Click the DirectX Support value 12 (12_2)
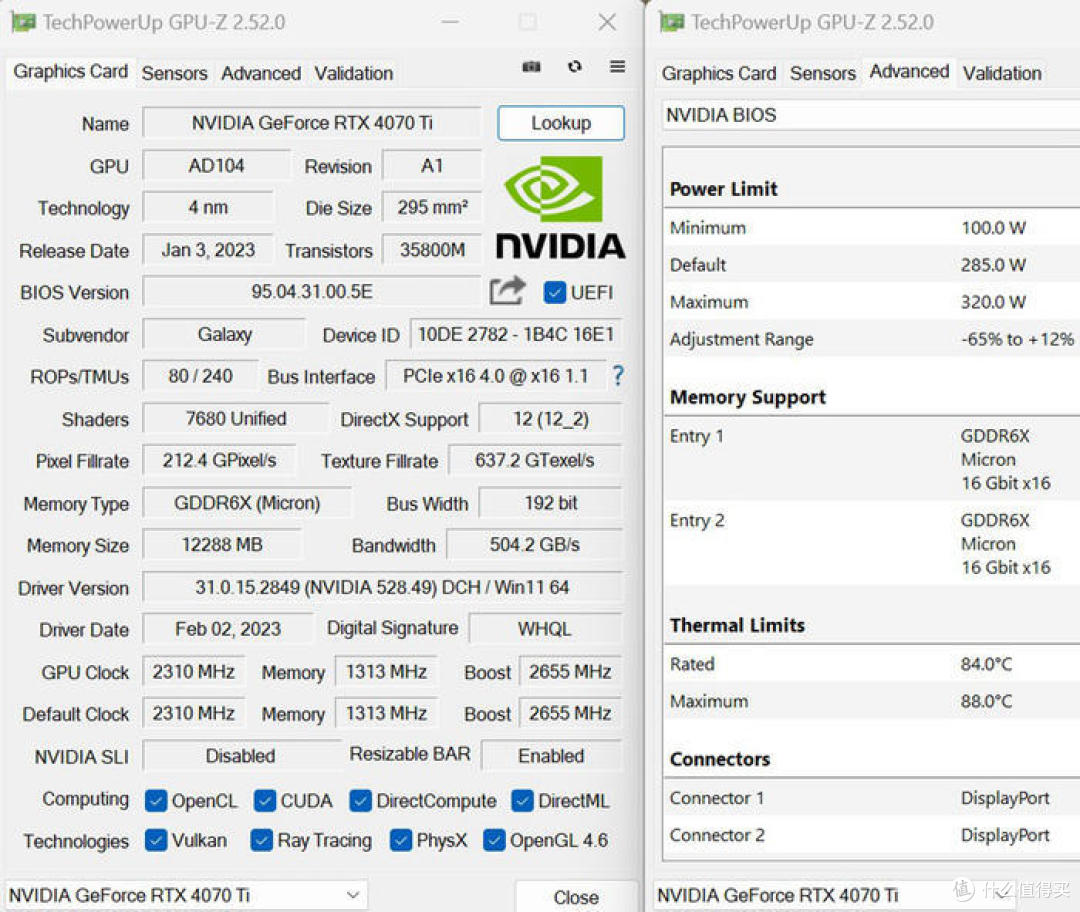This screenshot has height=912, width=1080. coord(550,419)
